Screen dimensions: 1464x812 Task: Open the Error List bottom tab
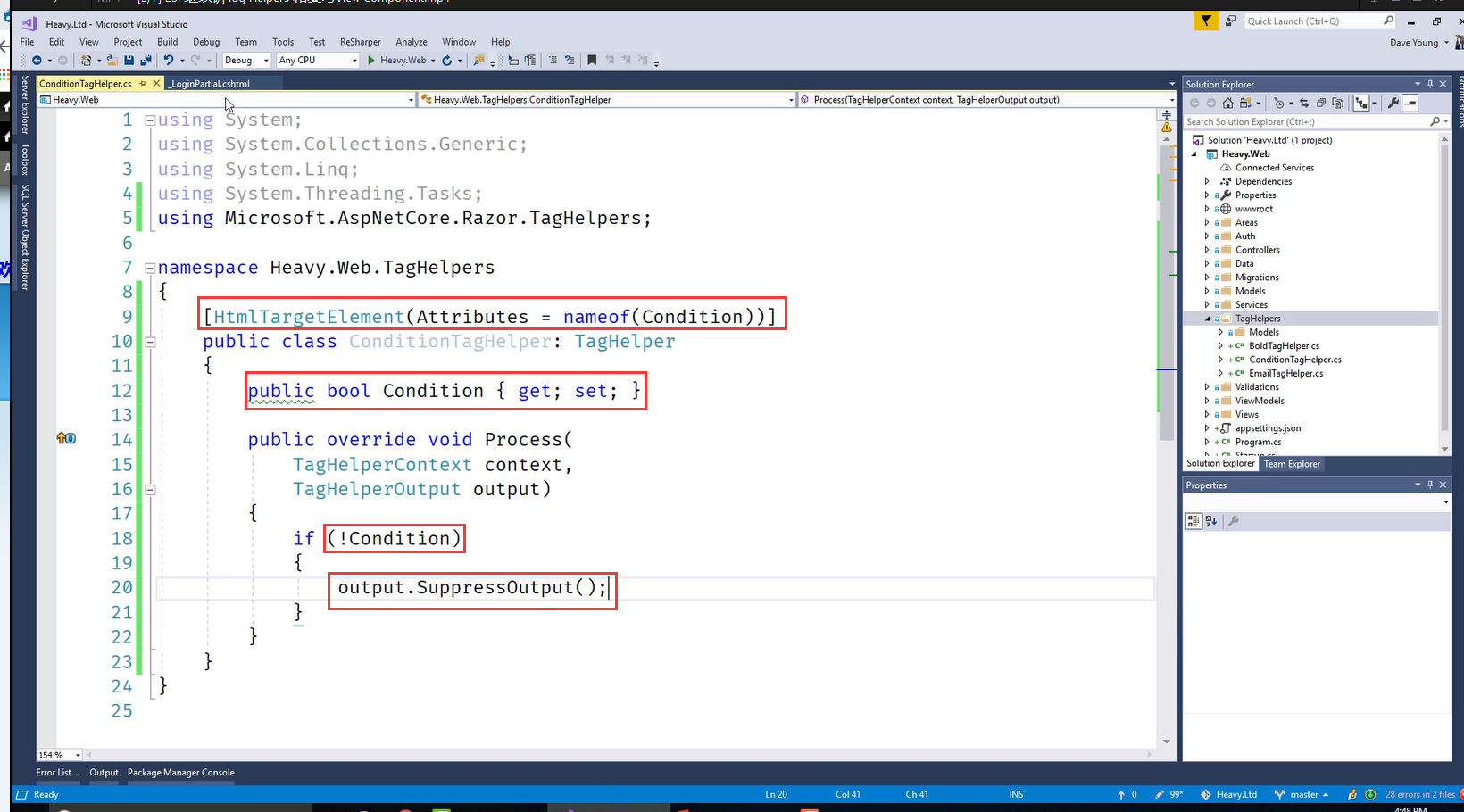tap(58, 773)
